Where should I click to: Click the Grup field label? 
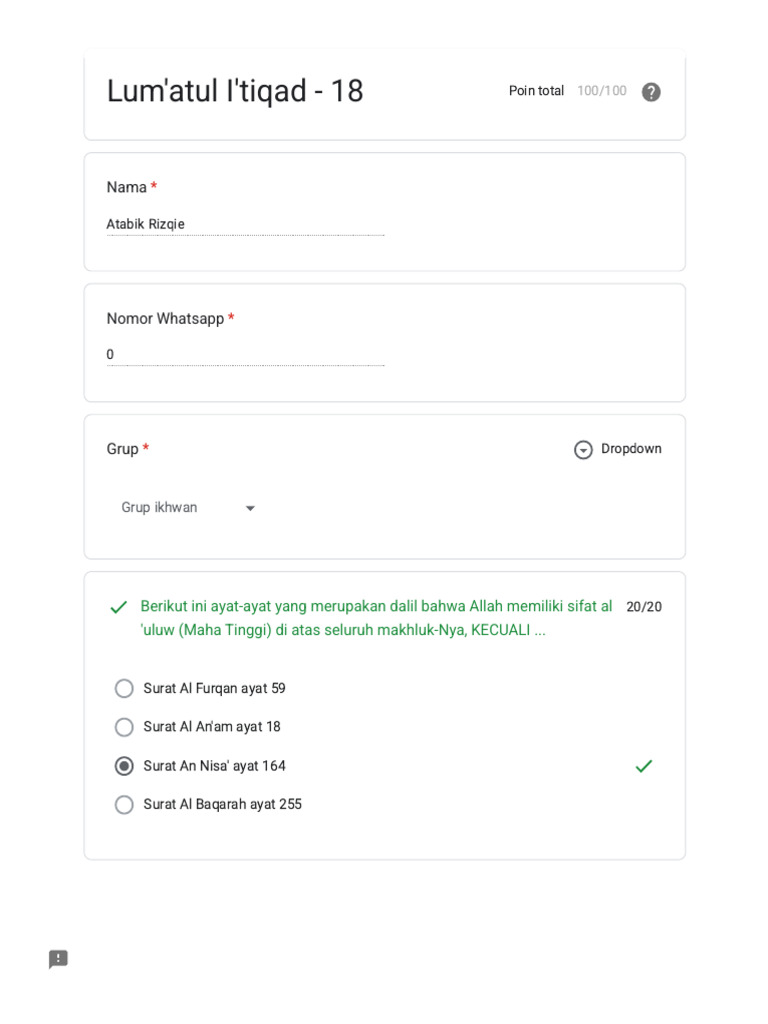pyautogui.click(x=122, y=449)
